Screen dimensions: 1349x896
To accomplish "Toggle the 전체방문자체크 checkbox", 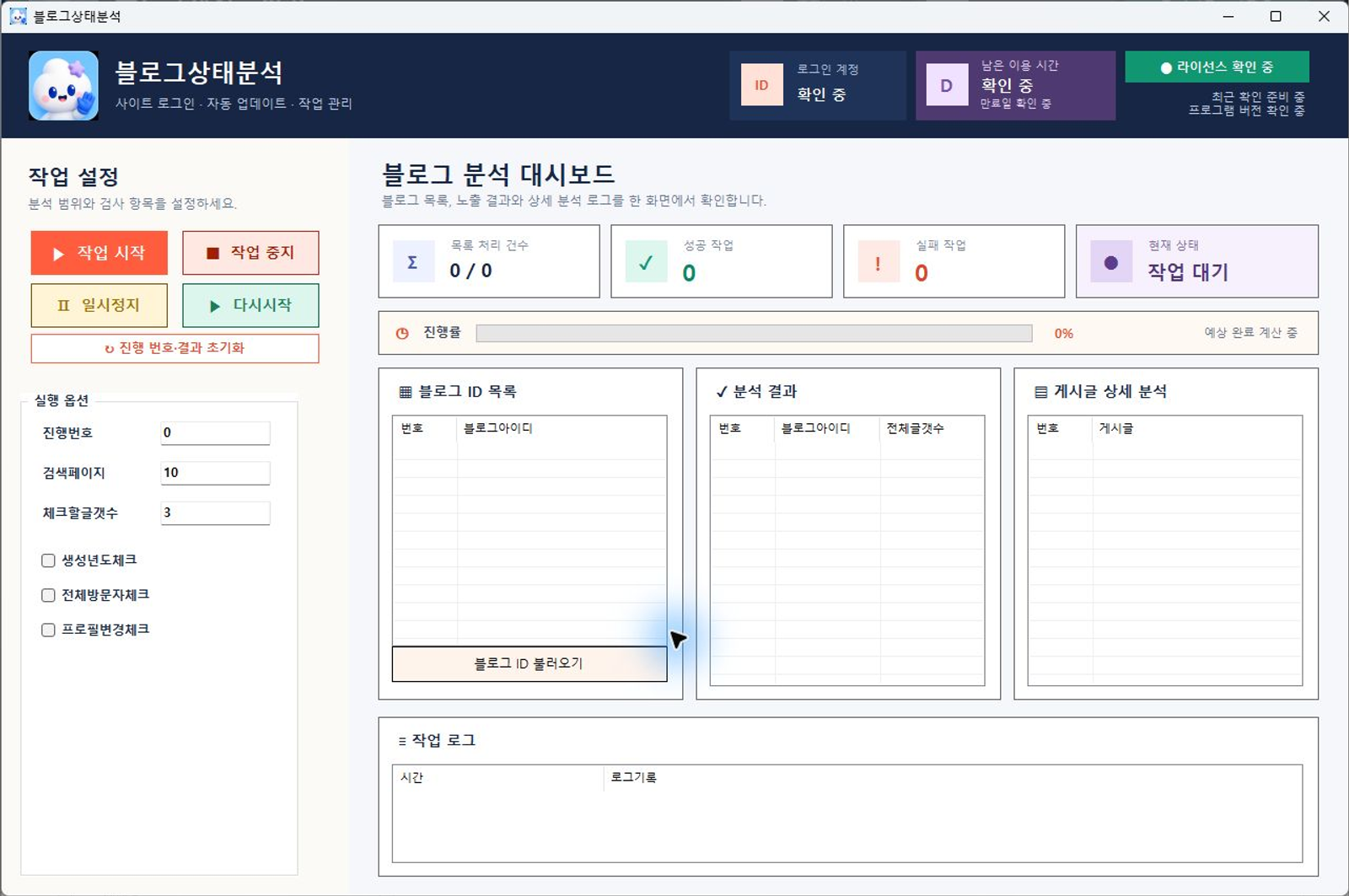I will point(49,595).
